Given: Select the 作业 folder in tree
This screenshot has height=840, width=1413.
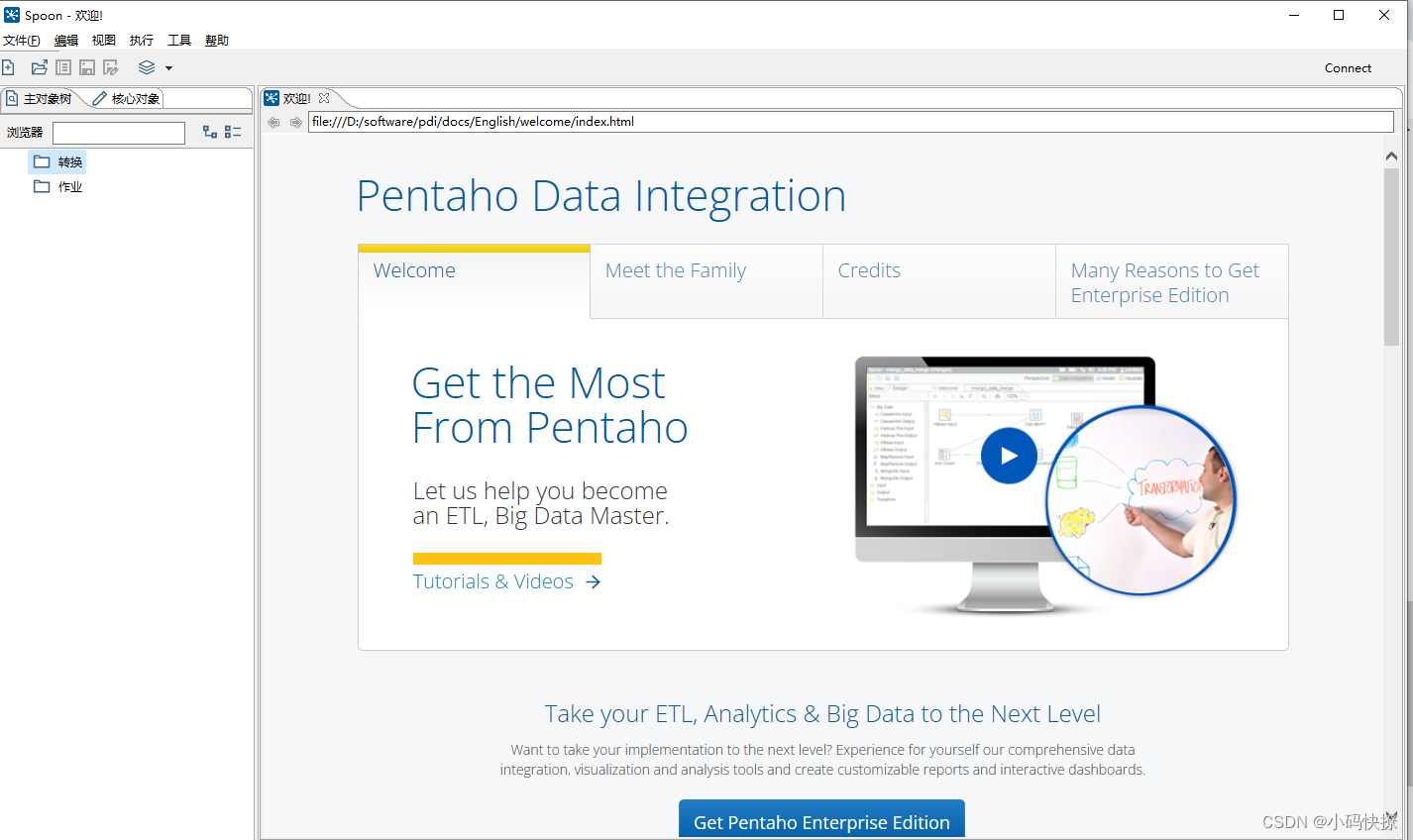Looking at the screenshot, I should pos(58,186).
